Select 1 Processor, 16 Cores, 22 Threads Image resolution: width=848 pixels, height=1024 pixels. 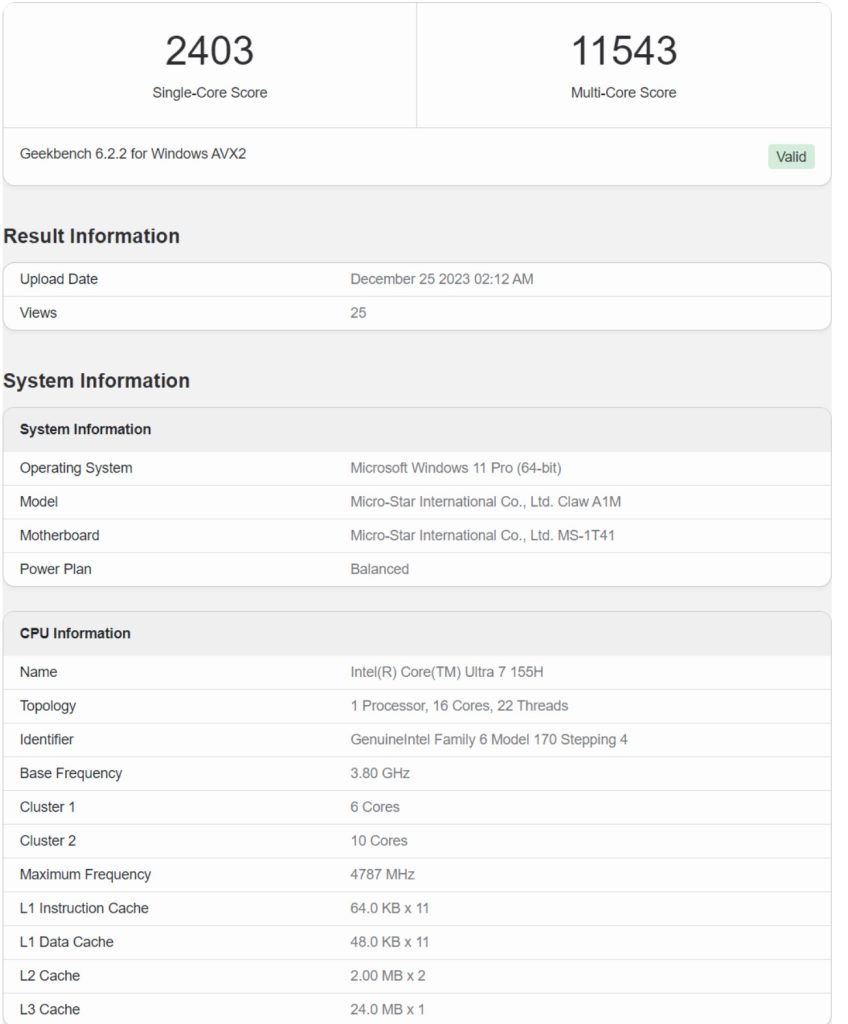[459, 706]
